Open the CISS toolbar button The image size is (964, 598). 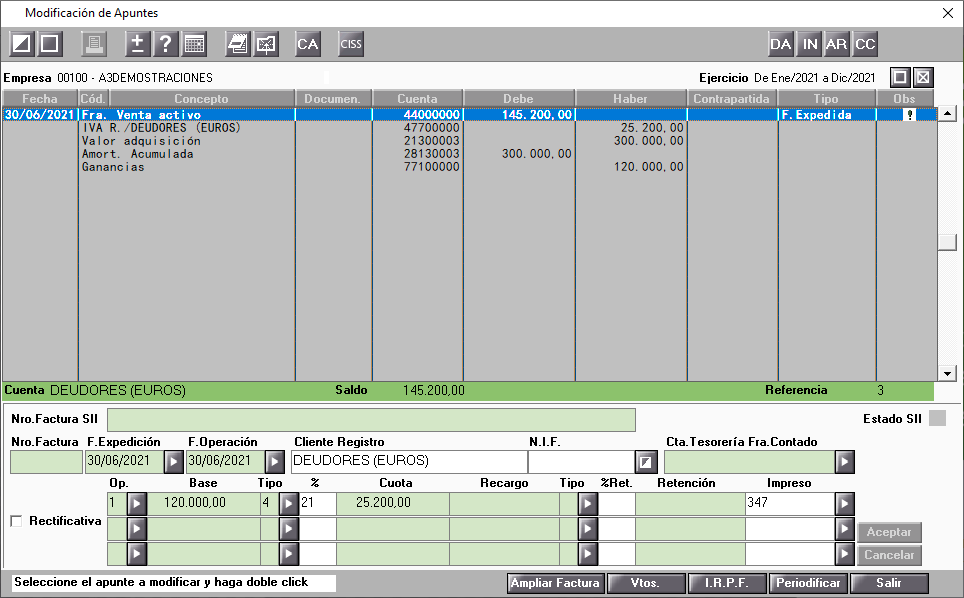point(351,44)
